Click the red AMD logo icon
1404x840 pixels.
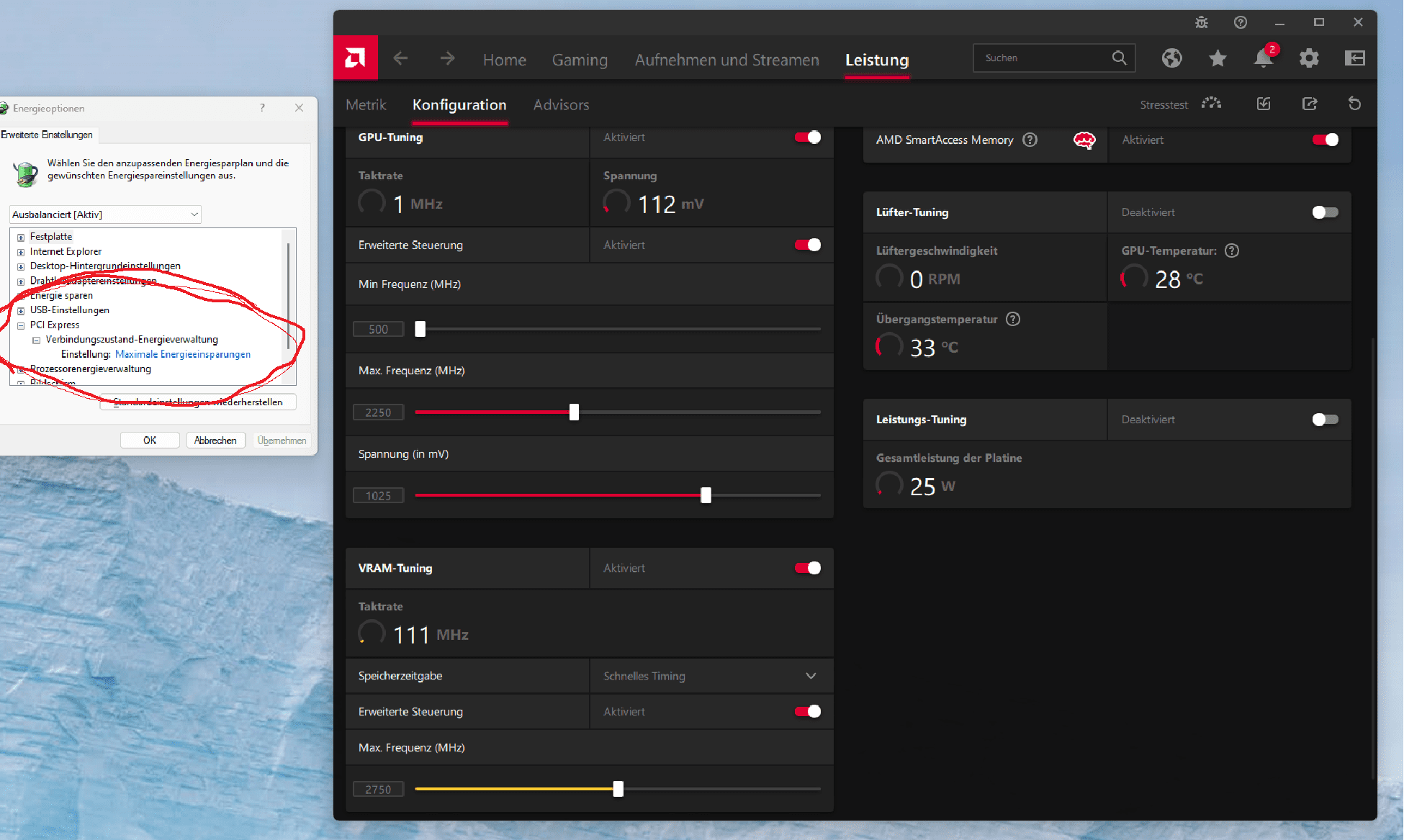(x=356, y=58)
